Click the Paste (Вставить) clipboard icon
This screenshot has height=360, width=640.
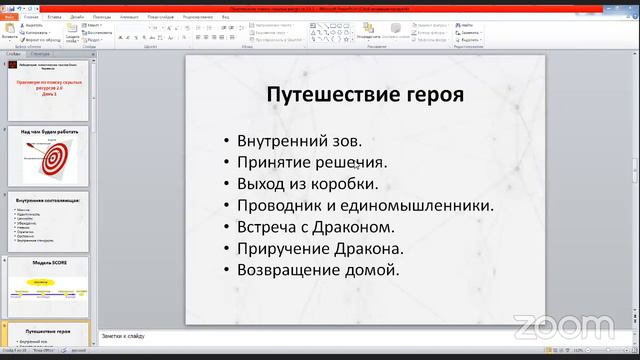pos(9,29)
